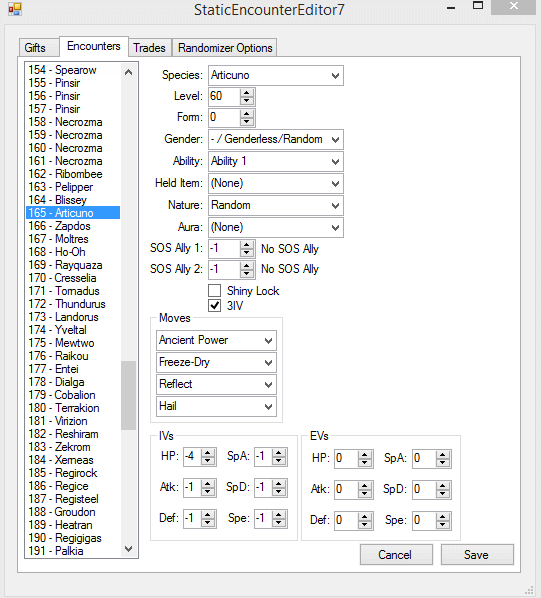Click the HP EV stepper
Image resolution: width=541 pixels, height=598 pixels.
365,458
